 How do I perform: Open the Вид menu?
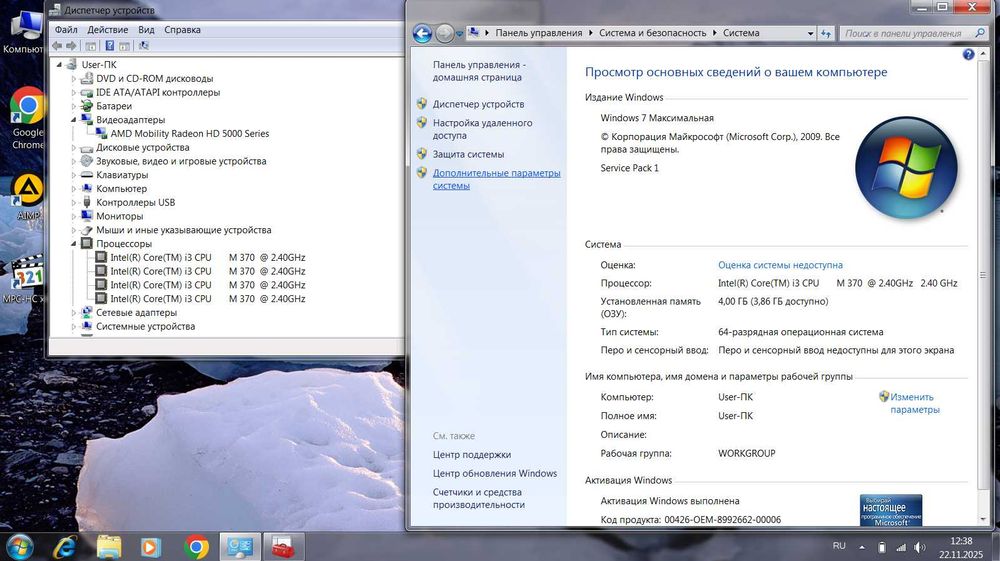(146, 29)
